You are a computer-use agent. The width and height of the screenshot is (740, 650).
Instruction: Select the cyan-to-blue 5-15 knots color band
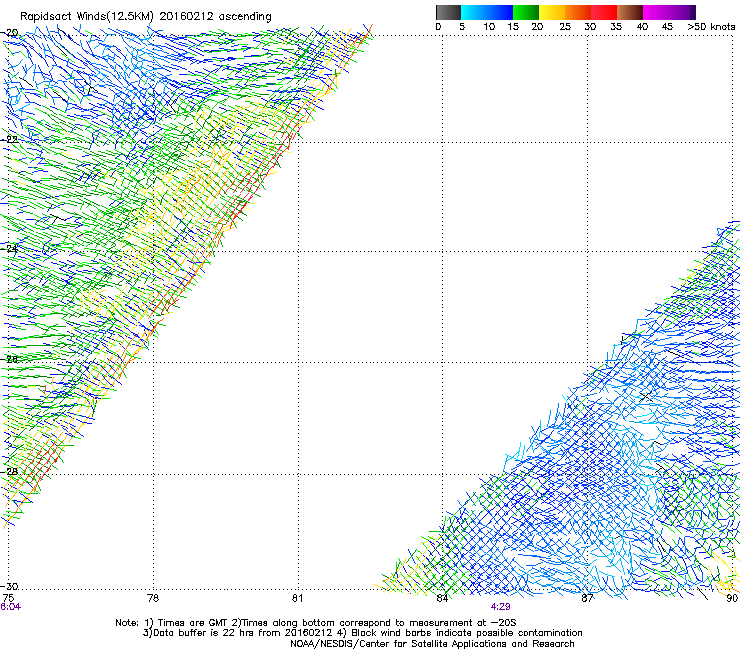487,12
